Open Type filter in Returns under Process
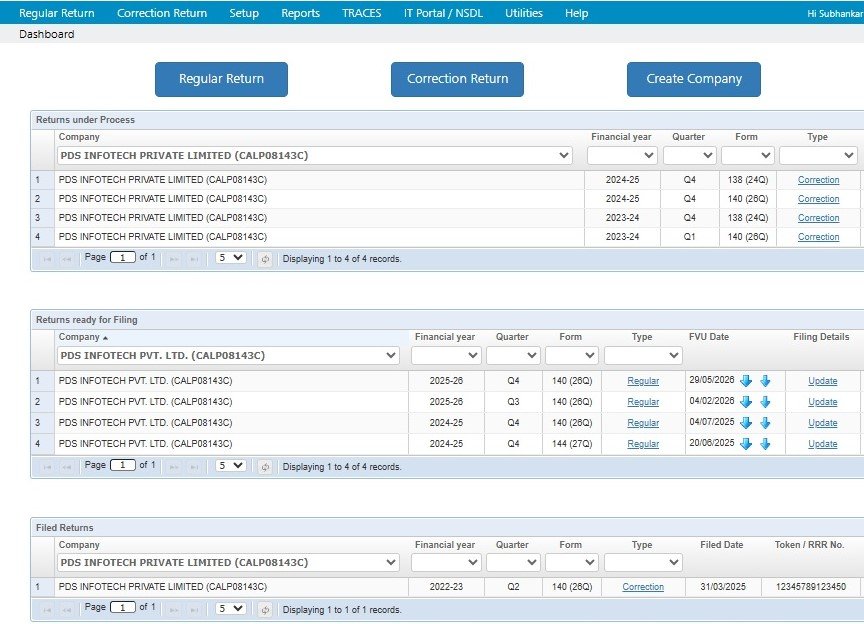 [x=818, y=155]
